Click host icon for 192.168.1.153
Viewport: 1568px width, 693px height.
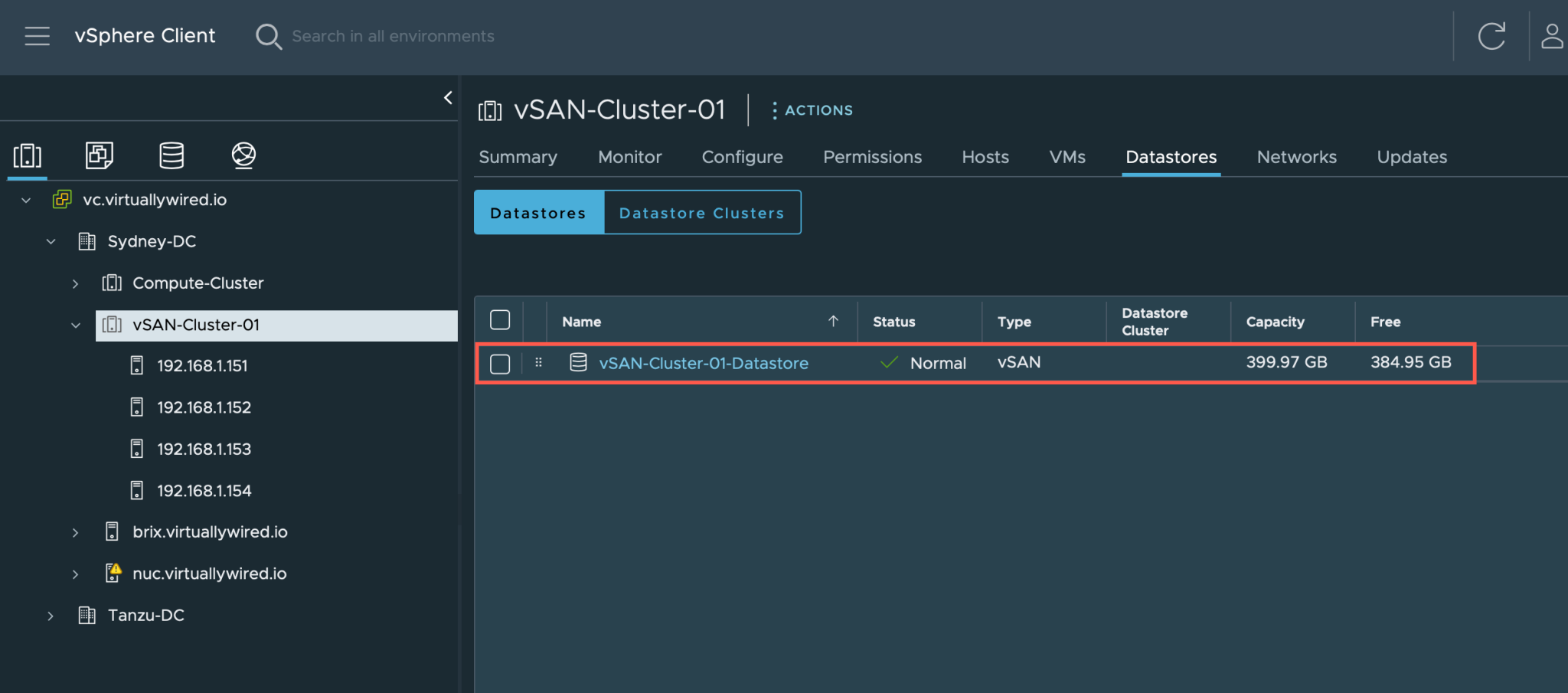137,449
